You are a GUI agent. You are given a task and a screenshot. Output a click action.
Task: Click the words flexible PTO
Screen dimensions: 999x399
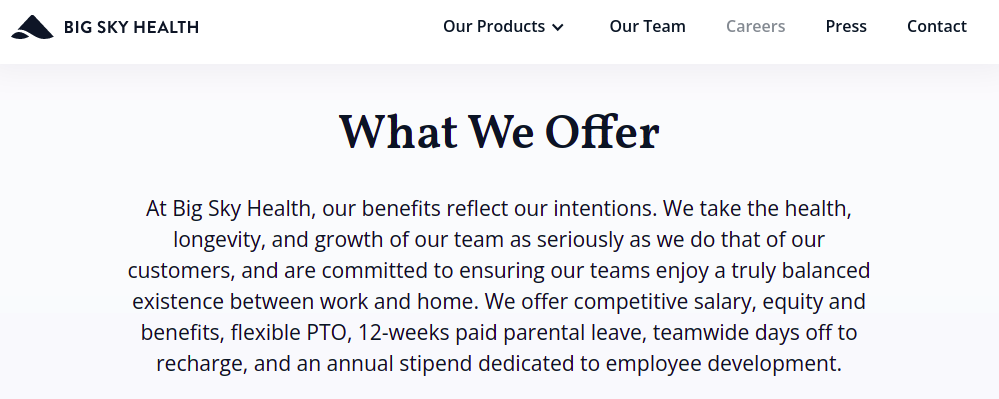tap(291, 333)
